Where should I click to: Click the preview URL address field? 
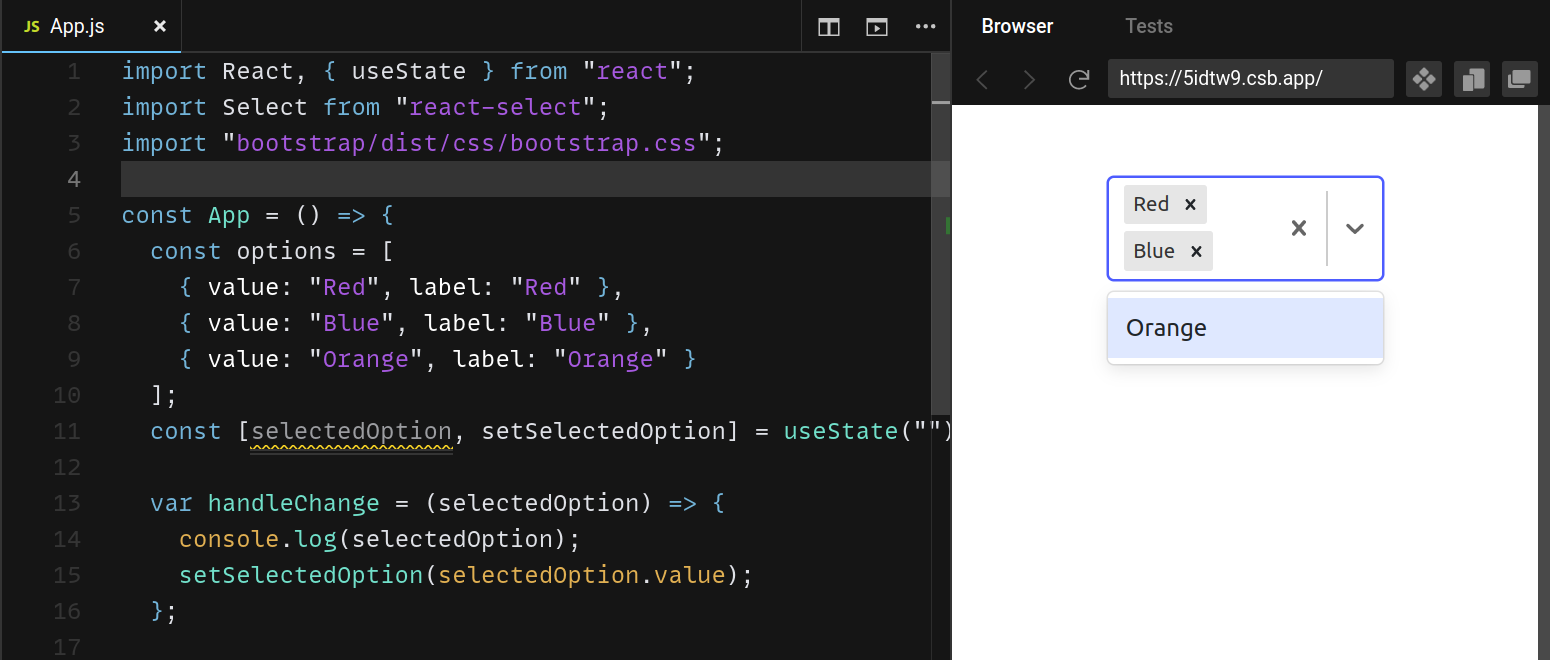[1250, 79]
